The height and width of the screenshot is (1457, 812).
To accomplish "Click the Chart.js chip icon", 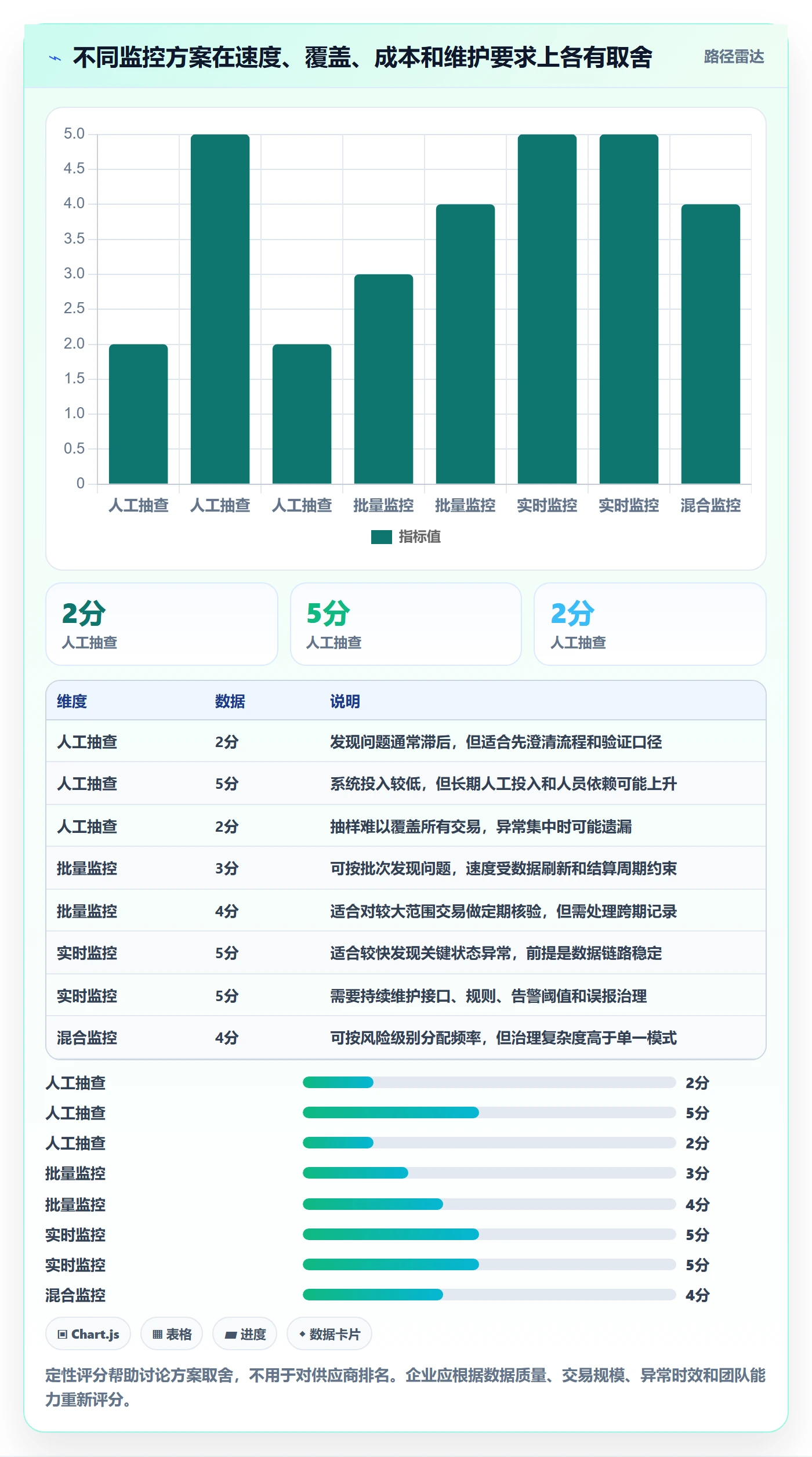I will pos(63,1334).
